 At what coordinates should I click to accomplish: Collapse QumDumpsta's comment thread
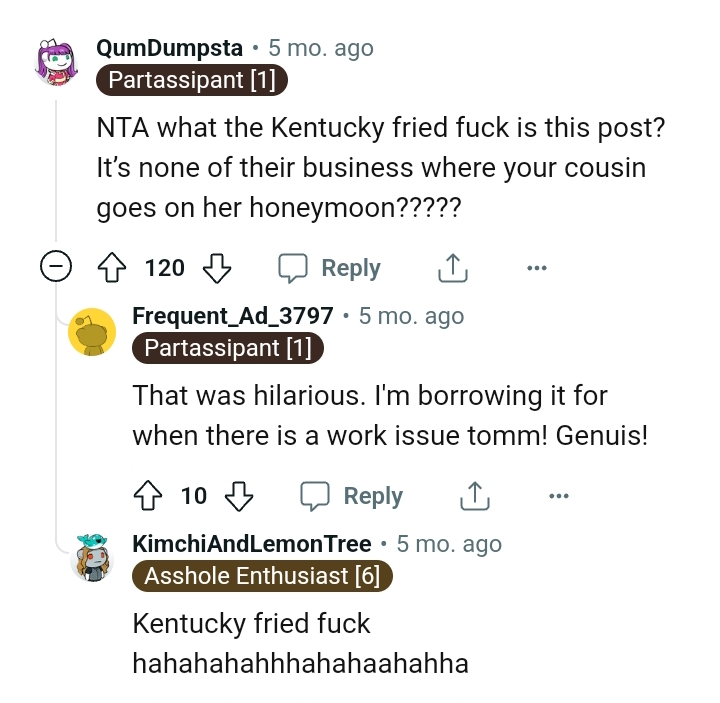coord(55,267)
